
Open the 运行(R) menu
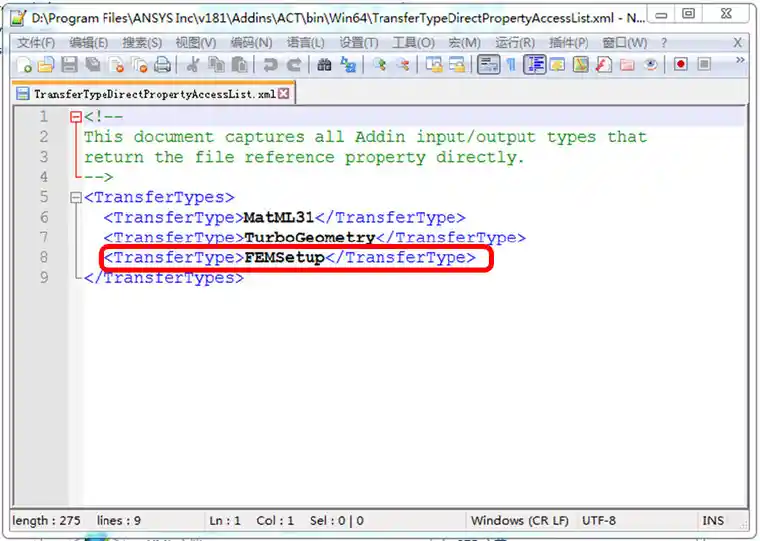[515, 43]
